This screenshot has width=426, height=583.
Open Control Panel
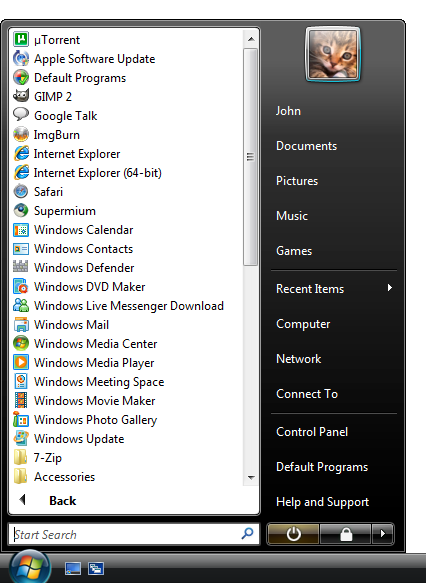point(312,432)
